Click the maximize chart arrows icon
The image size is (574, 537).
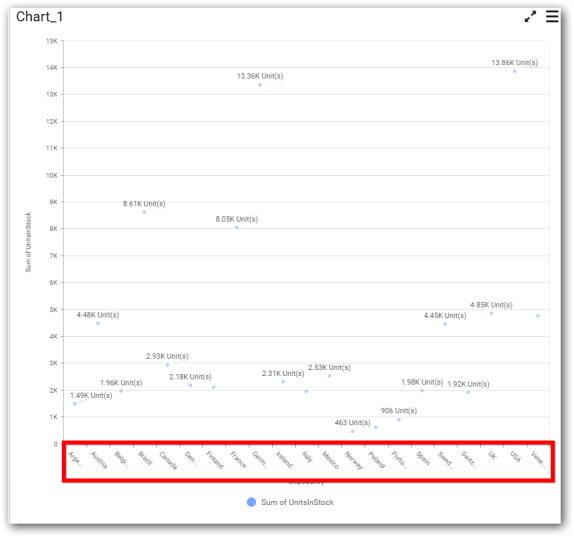click(x=530, y=16)
